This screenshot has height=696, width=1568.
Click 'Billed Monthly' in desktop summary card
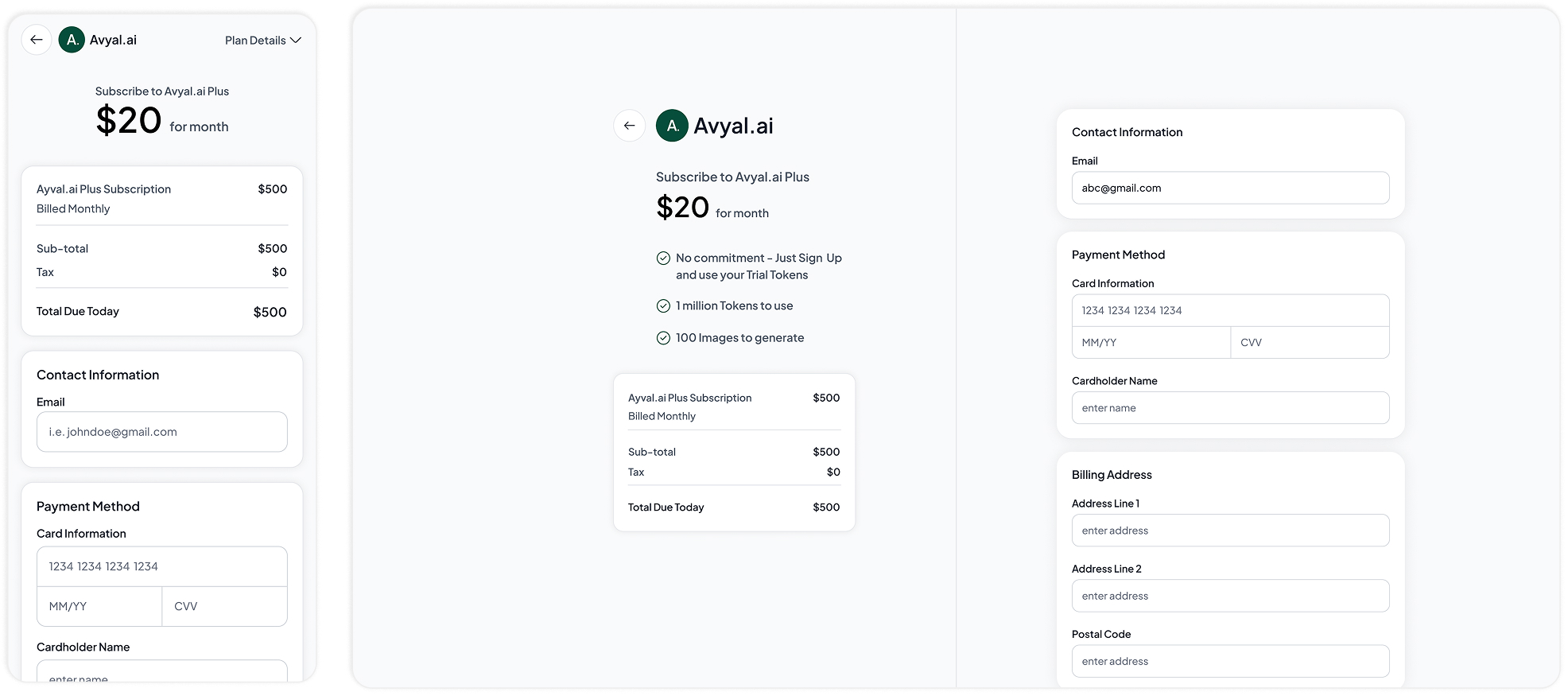(x=662, y=416)
